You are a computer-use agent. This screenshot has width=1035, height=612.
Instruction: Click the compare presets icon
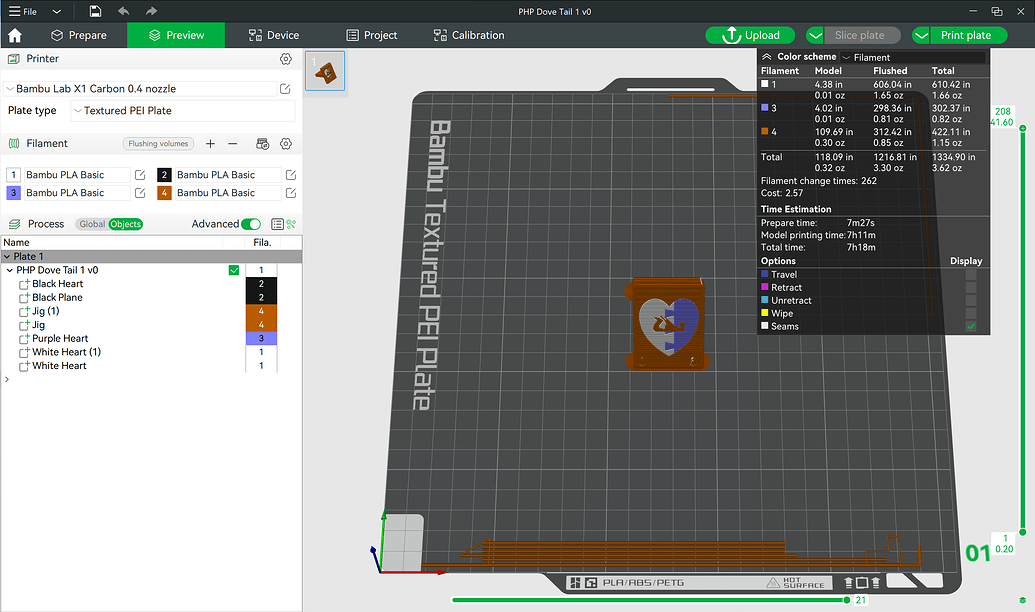pos(291,224)
